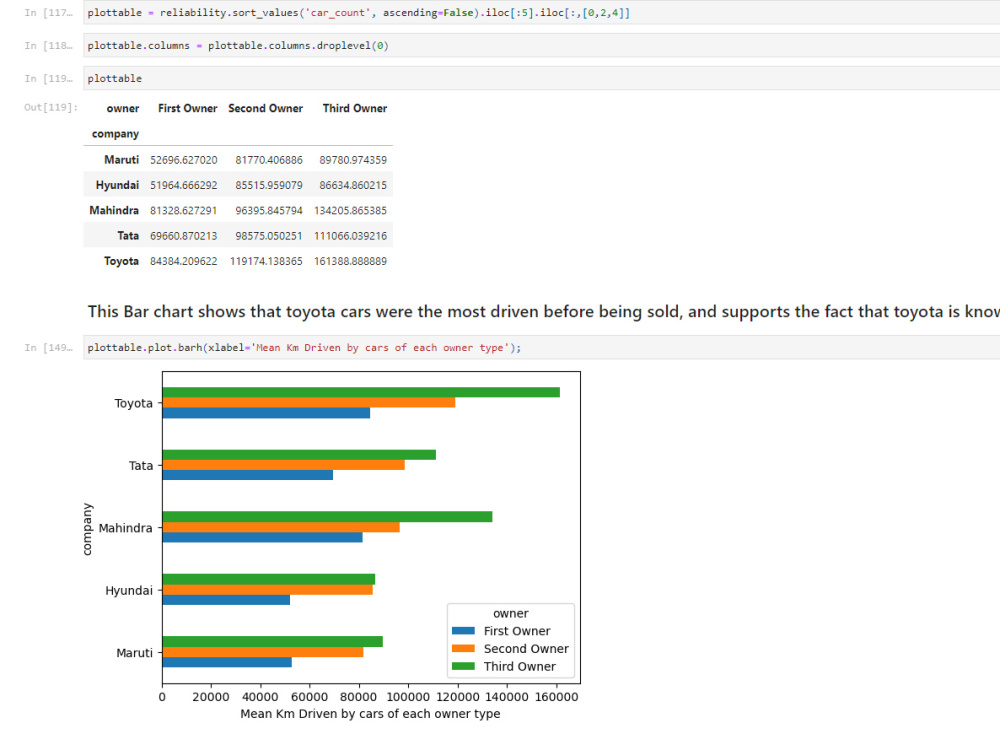Click the 'Second Owner' column header

[x=265, y=108]
